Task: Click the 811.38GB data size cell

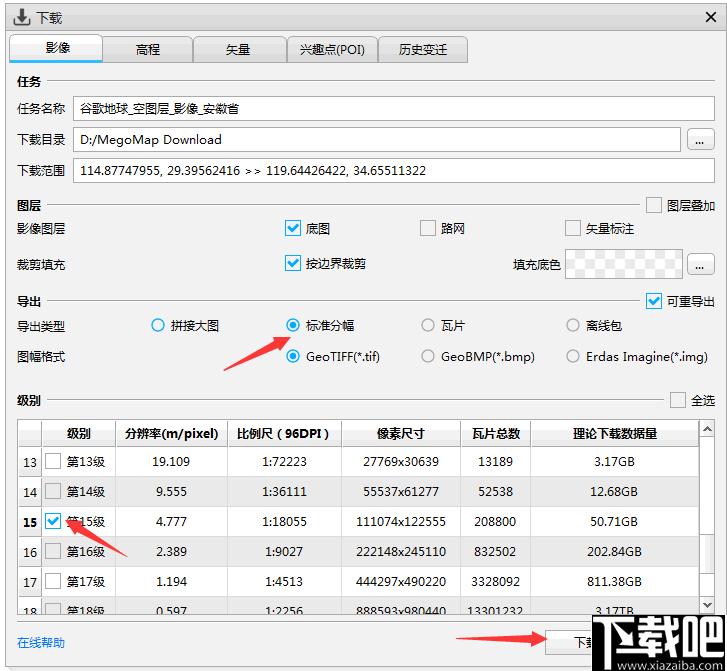Action: pos(614,582)
